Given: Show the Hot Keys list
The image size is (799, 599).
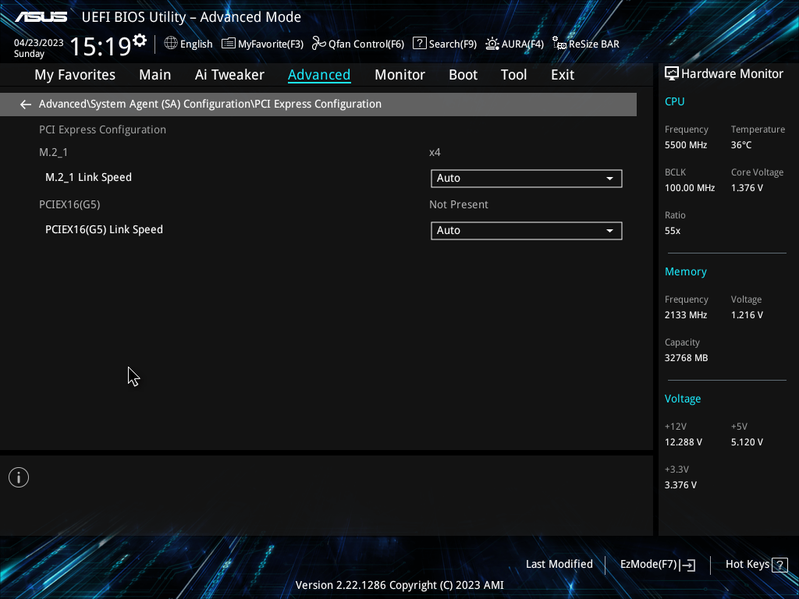Looking at the screenshot, I should [x=756, y=565].
